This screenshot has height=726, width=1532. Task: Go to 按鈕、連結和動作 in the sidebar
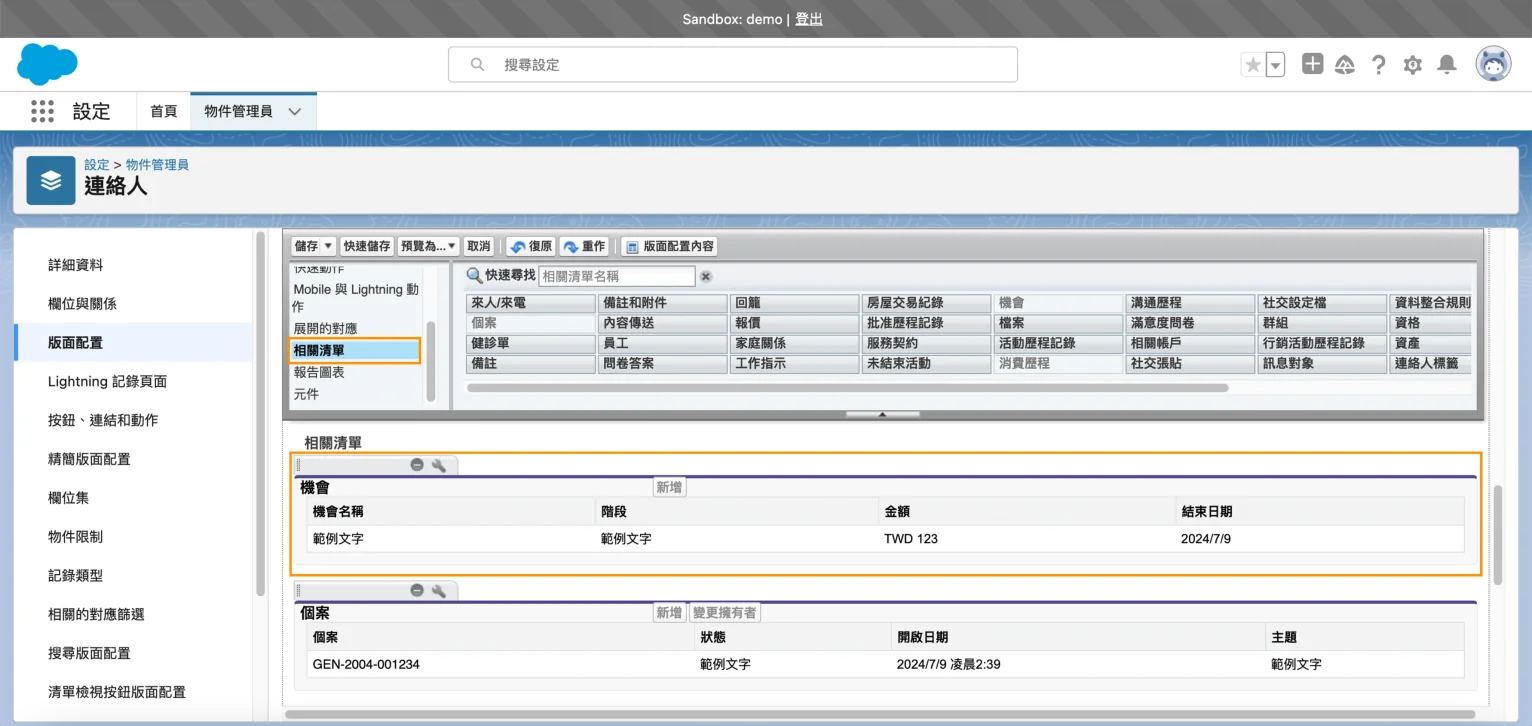103,420
